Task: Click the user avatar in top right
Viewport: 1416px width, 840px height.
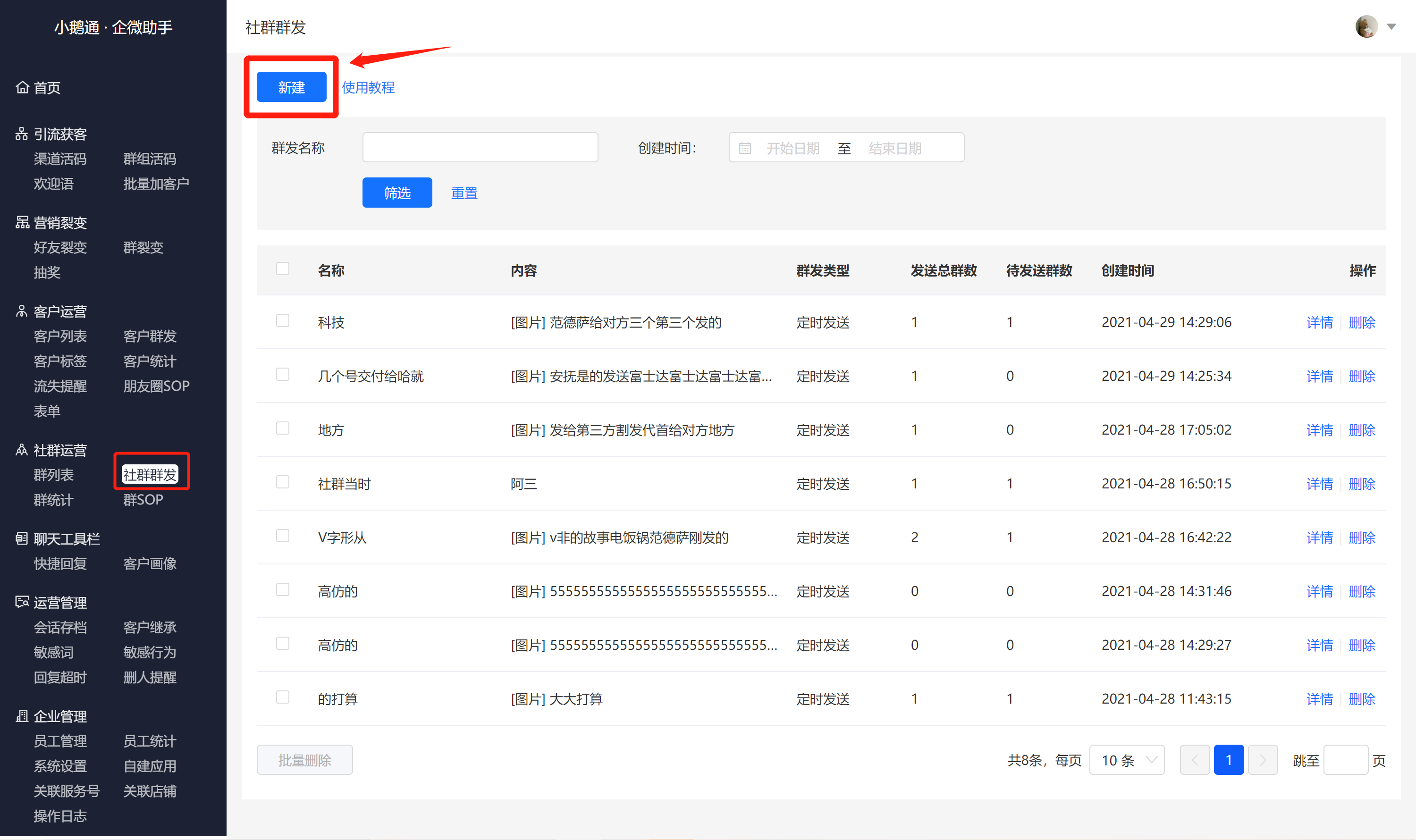Action: pyautogui.click(x=1366, y=26)
